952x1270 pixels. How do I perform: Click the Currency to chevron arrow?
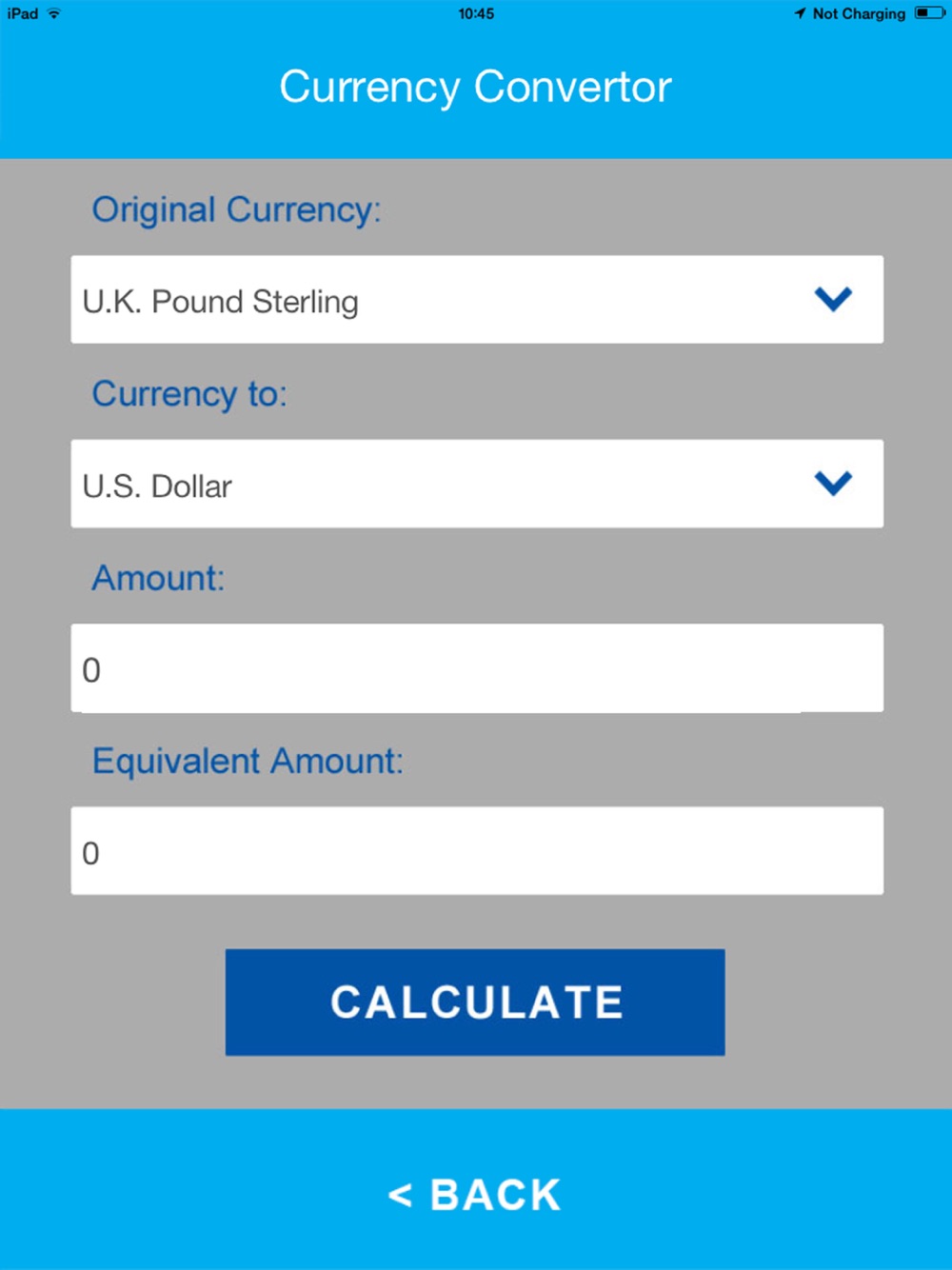point(833,484)
